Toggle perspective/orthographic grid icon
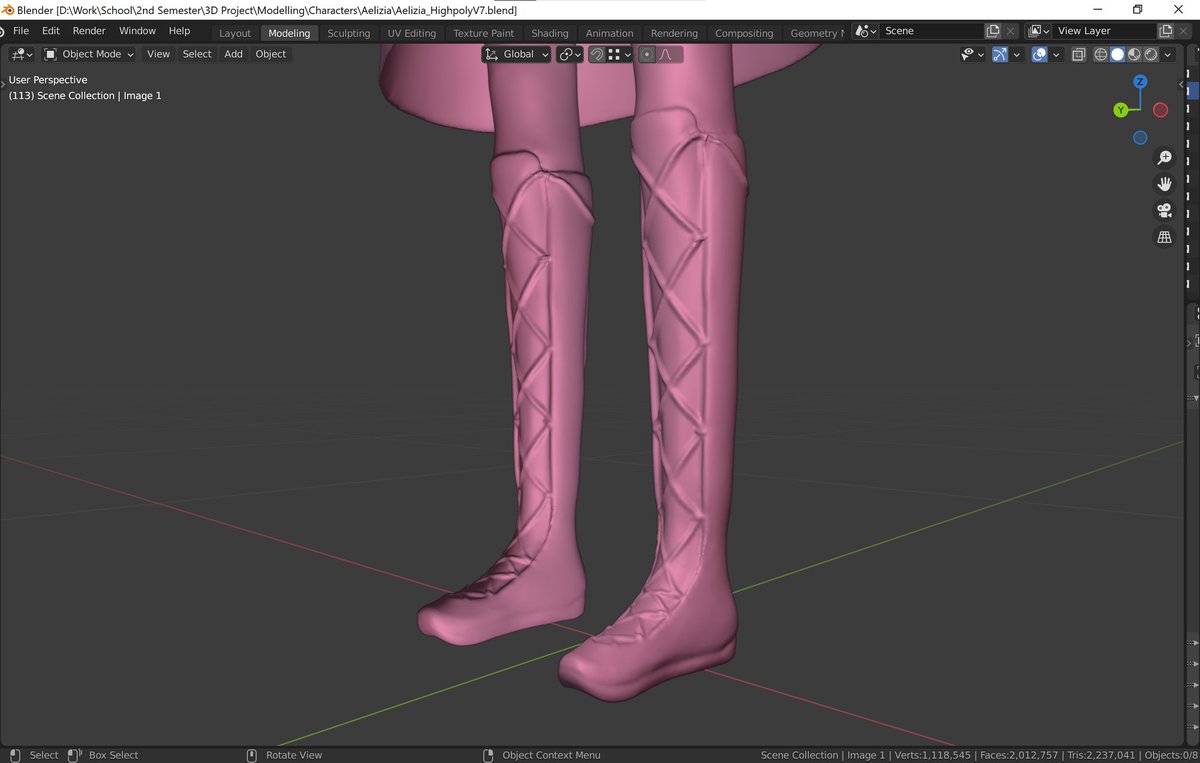 coord(1164,237)
